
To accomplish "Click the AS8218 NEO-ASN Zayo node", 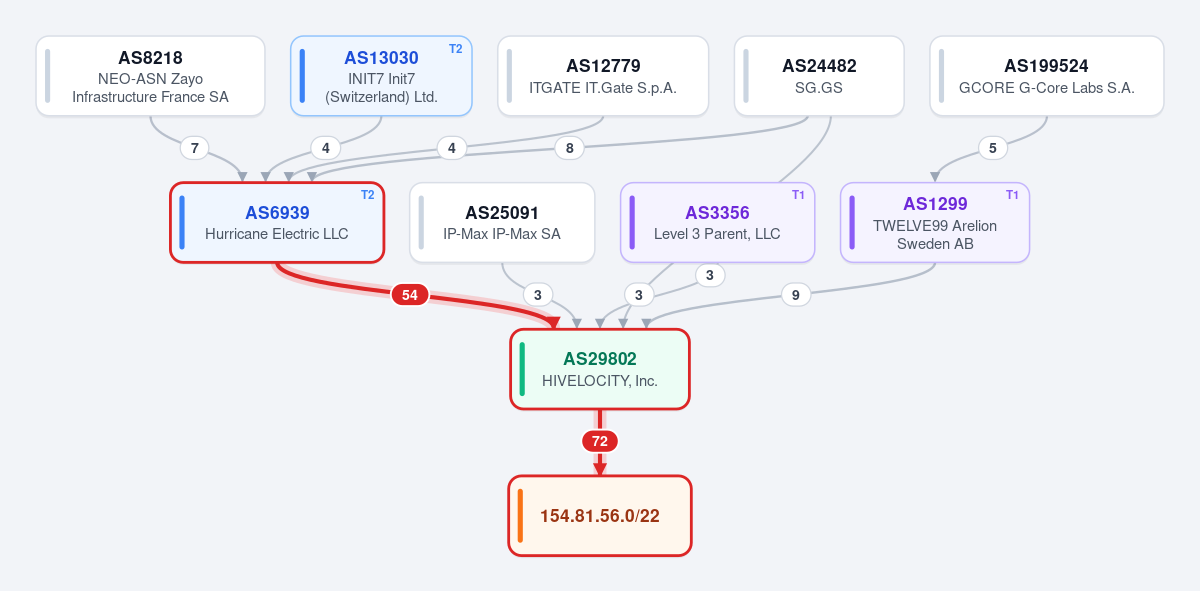I will [x=150, y=76].
